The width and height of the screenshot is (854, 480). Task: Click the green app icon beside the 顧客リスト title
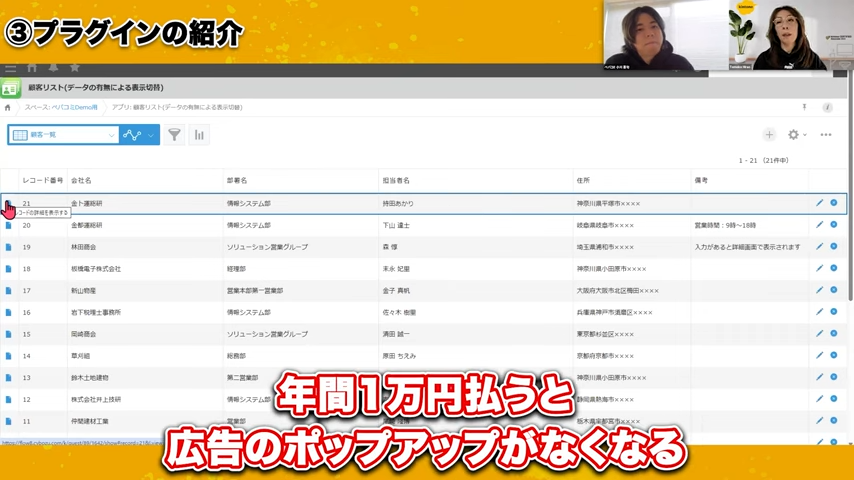(x=10, y=88)
